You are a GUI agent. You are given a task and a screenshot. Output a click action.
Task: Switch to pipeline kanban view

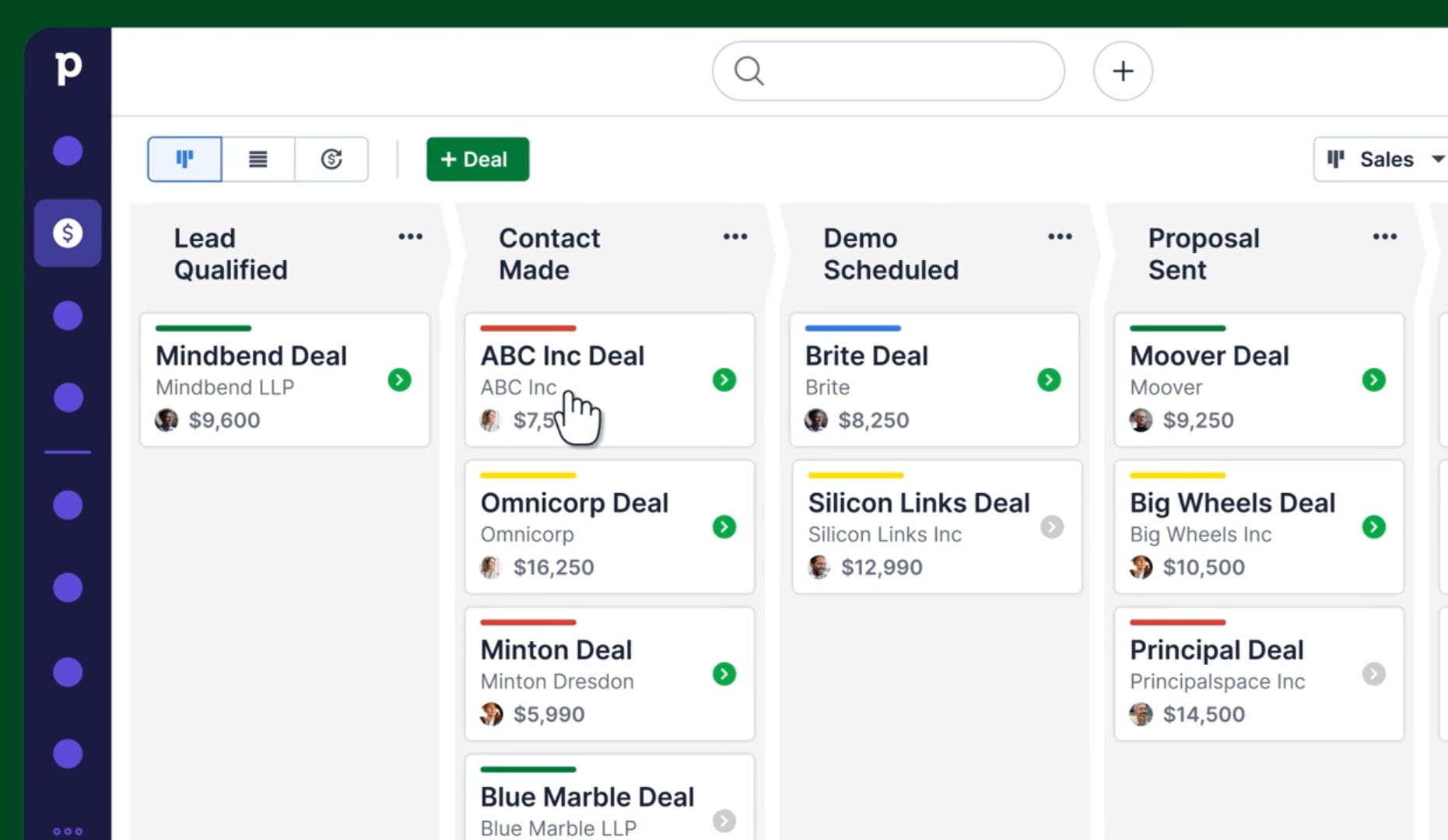point(184,159)
